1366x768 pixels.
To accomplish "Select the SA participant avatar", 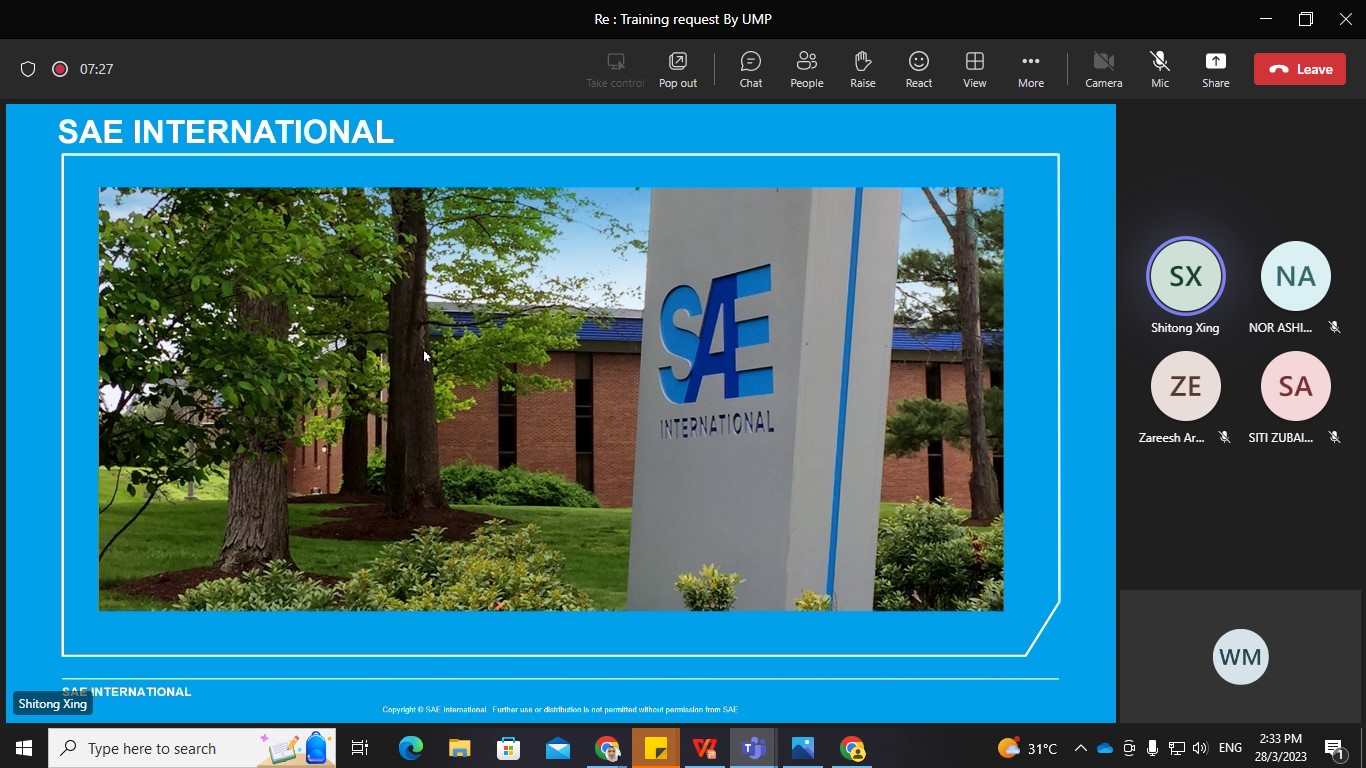I will point(1296,386).
